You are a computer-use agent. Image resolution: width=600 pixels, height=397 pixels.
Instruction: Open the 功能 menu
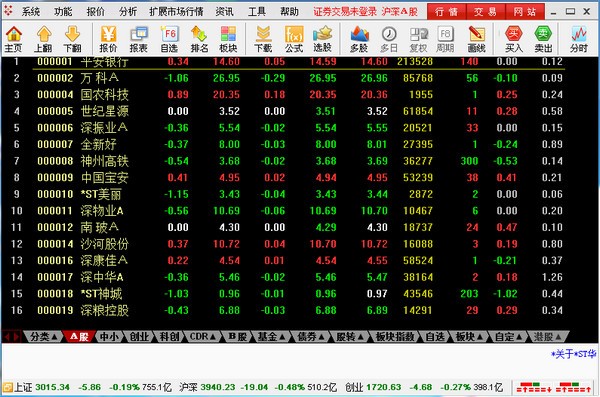63,11
